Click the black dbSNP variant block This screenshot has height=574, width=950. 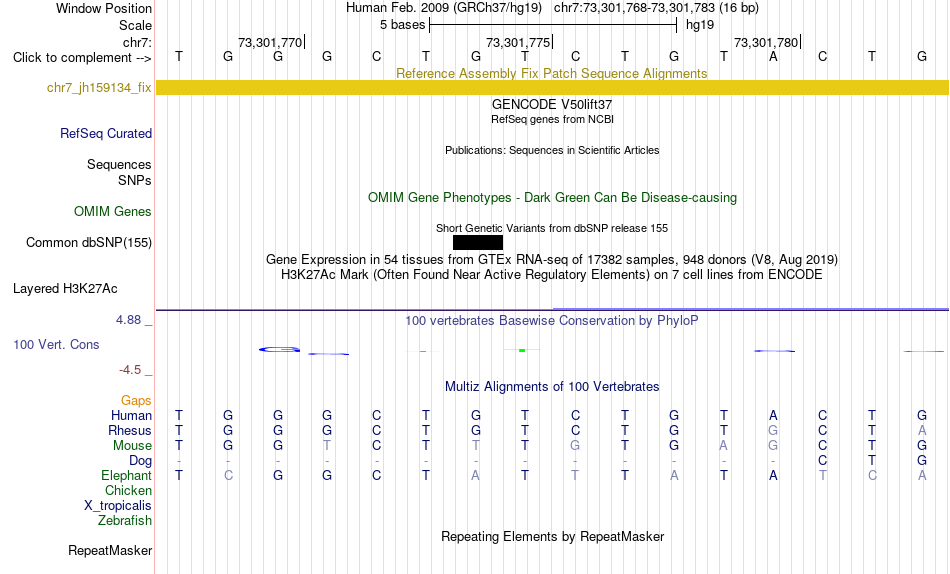tap(477, 242)
